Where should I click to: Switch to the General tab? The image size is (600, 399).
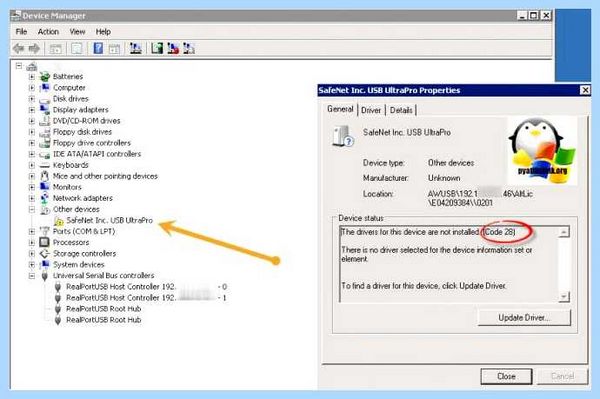[340, 109]
